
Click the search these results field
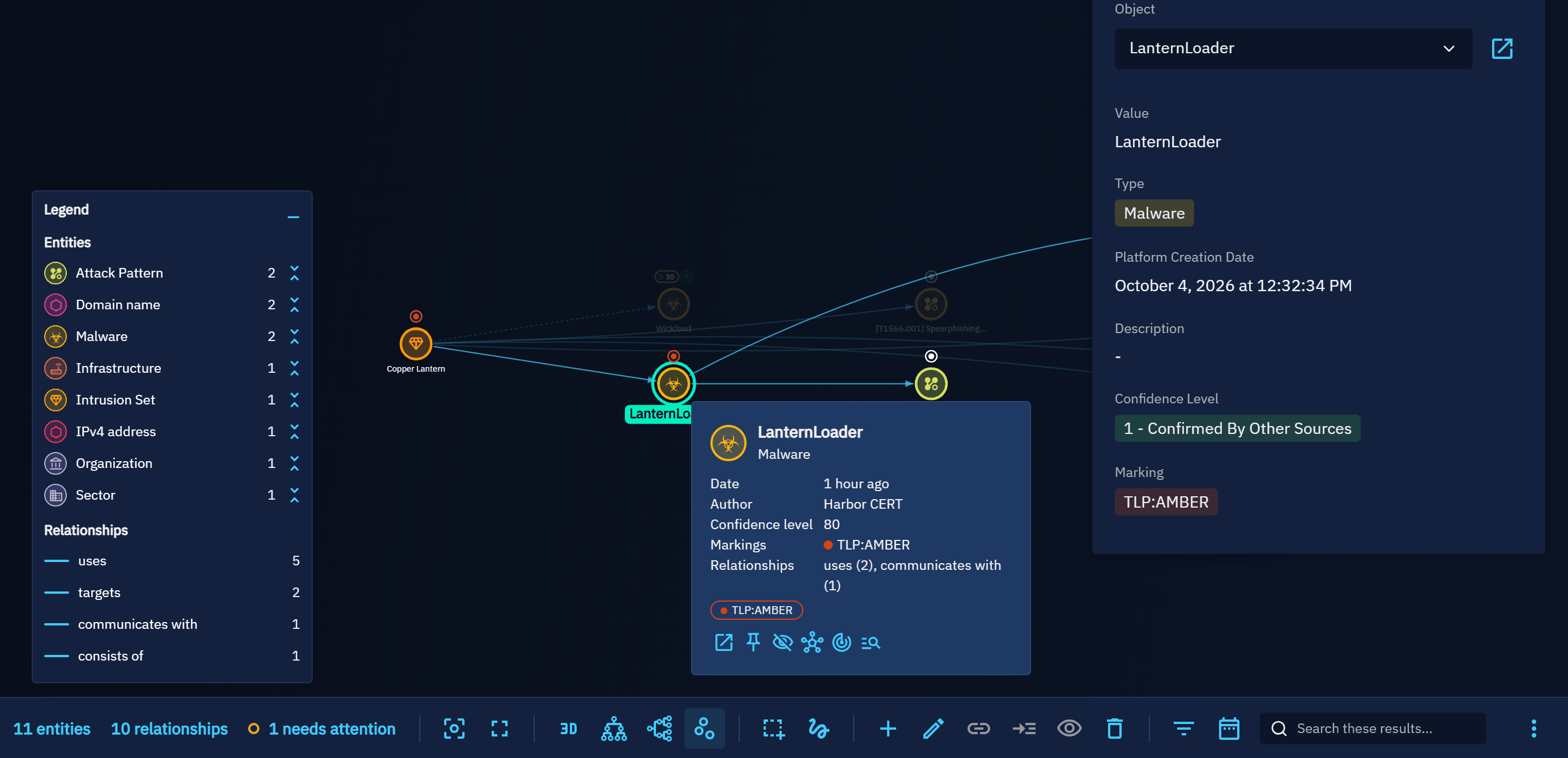pos(1373,728)
